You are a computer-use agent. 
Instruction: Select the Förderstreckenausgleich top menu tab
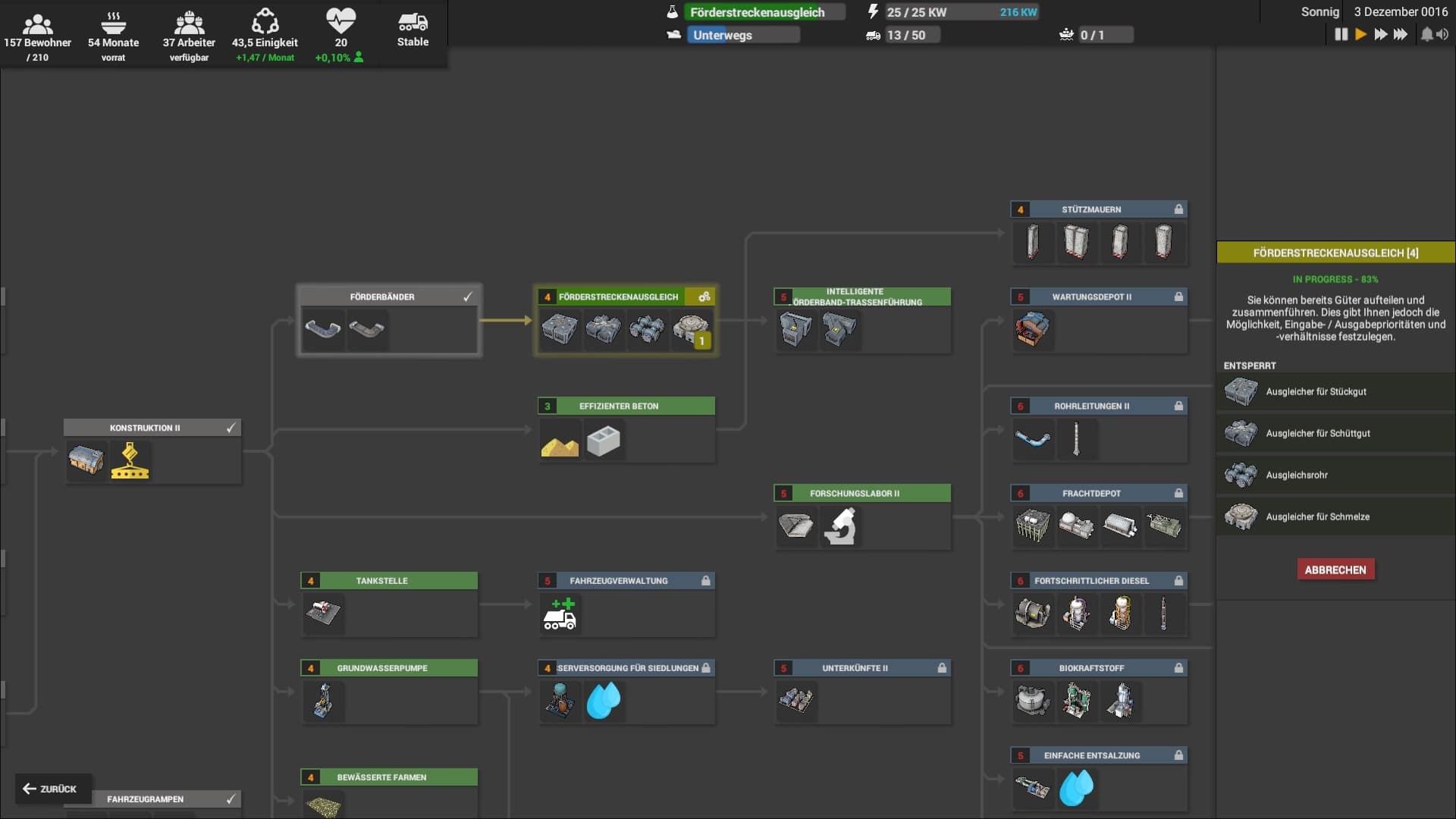pyautogui.click(x=757, y=12)
